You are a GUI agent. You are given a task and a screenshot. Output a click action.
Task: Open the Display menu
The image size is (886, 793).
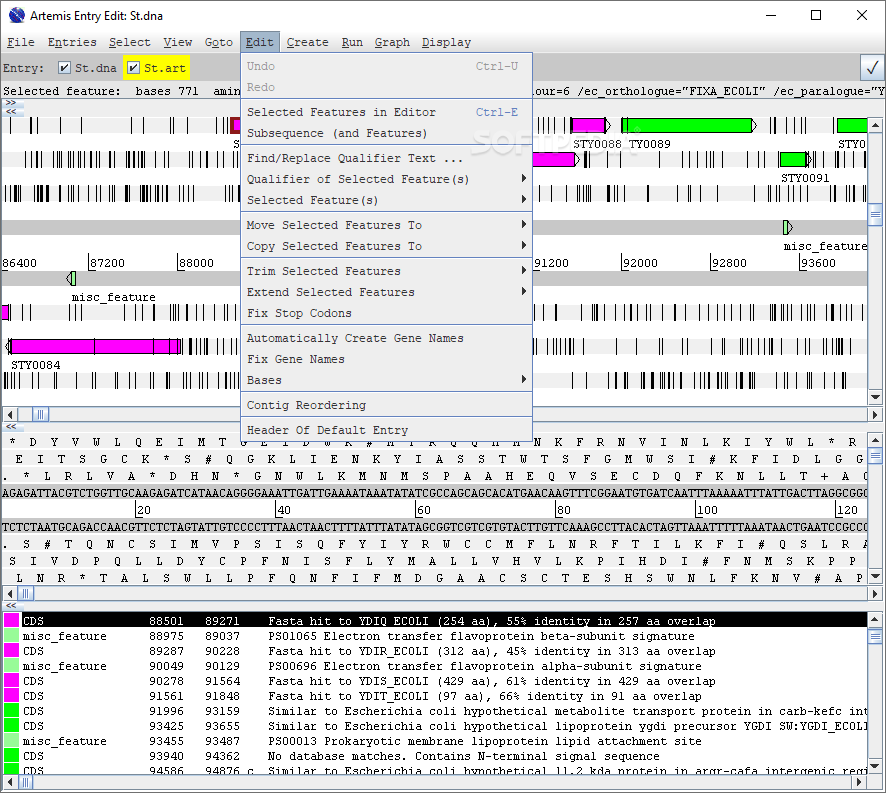(446, 42)
